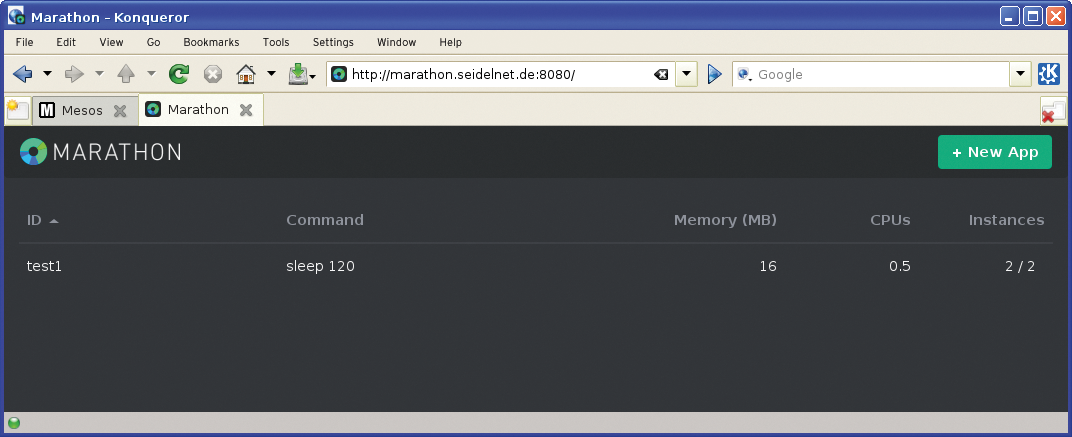The height and width of the screenshot is (437, 1072).
Task: Open the test1 app row
Action: click(x=536, y=266)
